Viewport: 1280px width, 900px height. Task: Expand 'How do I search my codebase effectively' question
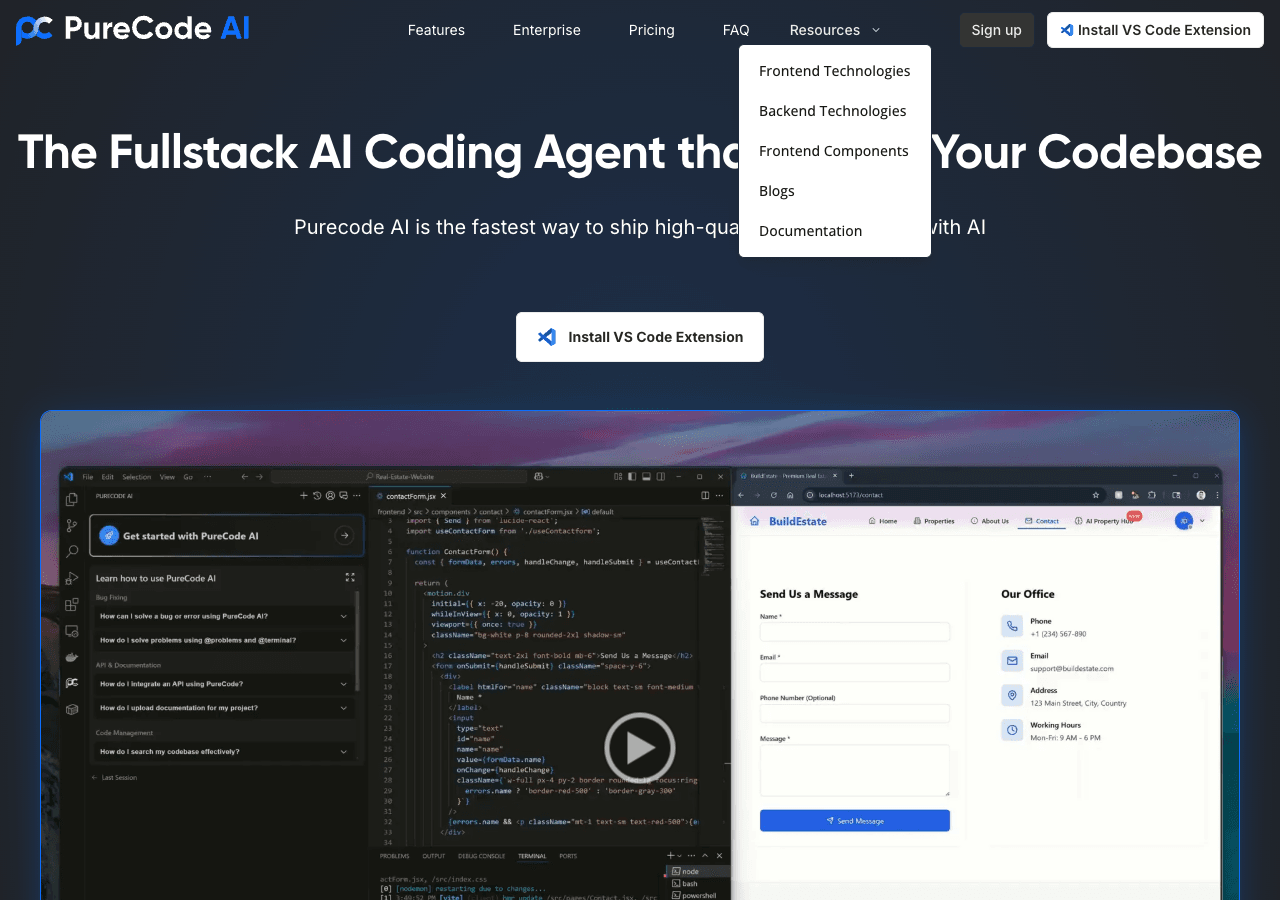pos(224,752)
